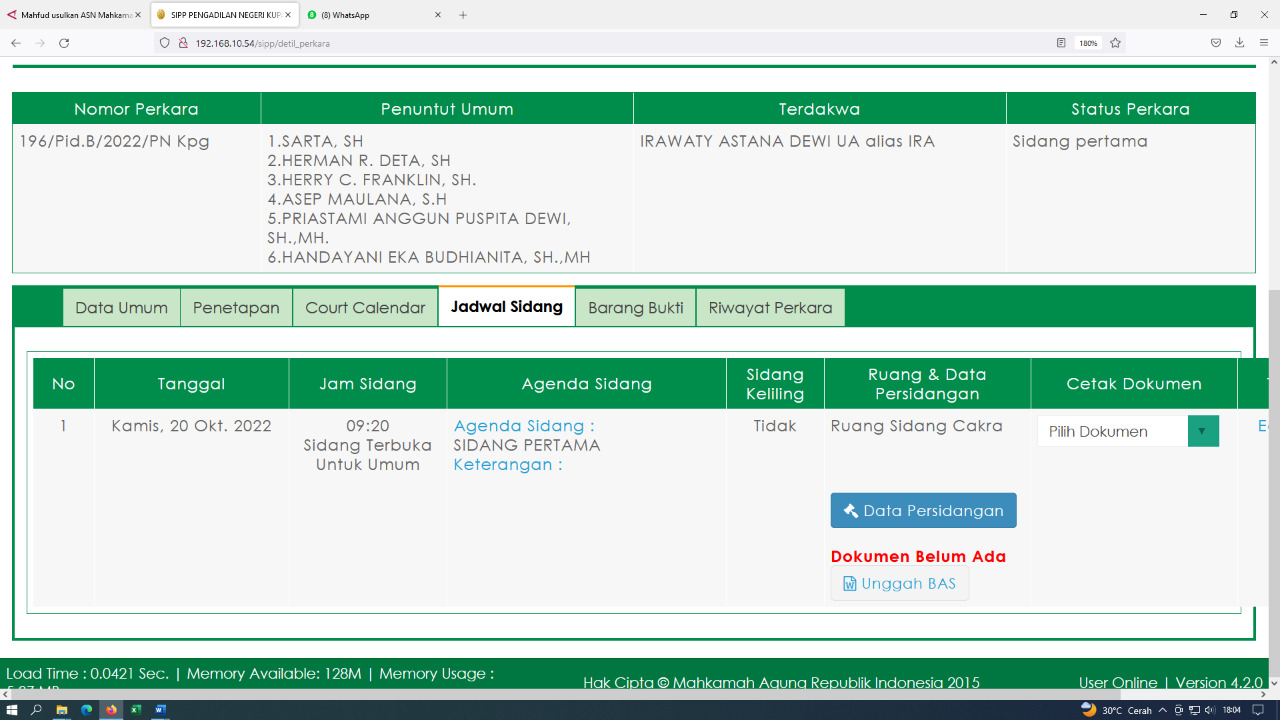
Task: Click the shield tracking protection icon
Action: point(165,43)
